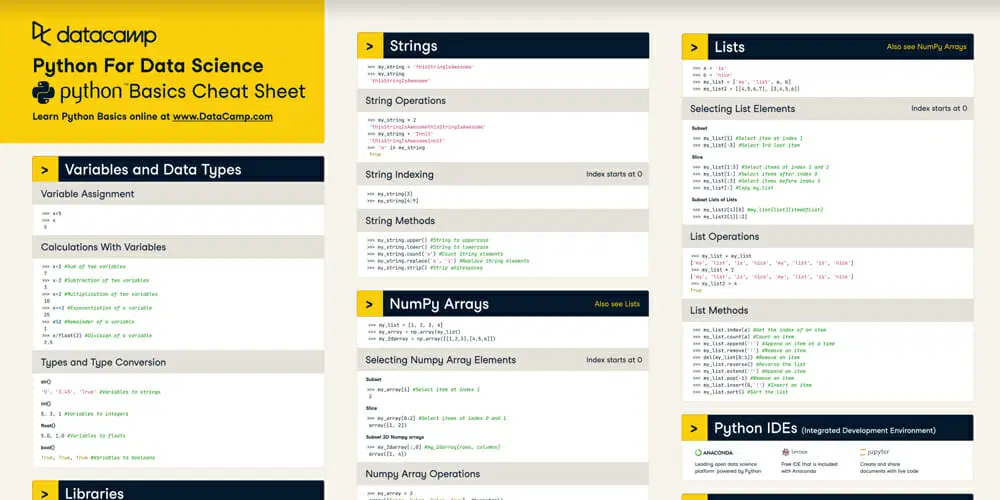This screenshot has width=1000, height=500.
Task: Click 'Selecting Numpy Array Elements' subheading
Action: (441, 360)
